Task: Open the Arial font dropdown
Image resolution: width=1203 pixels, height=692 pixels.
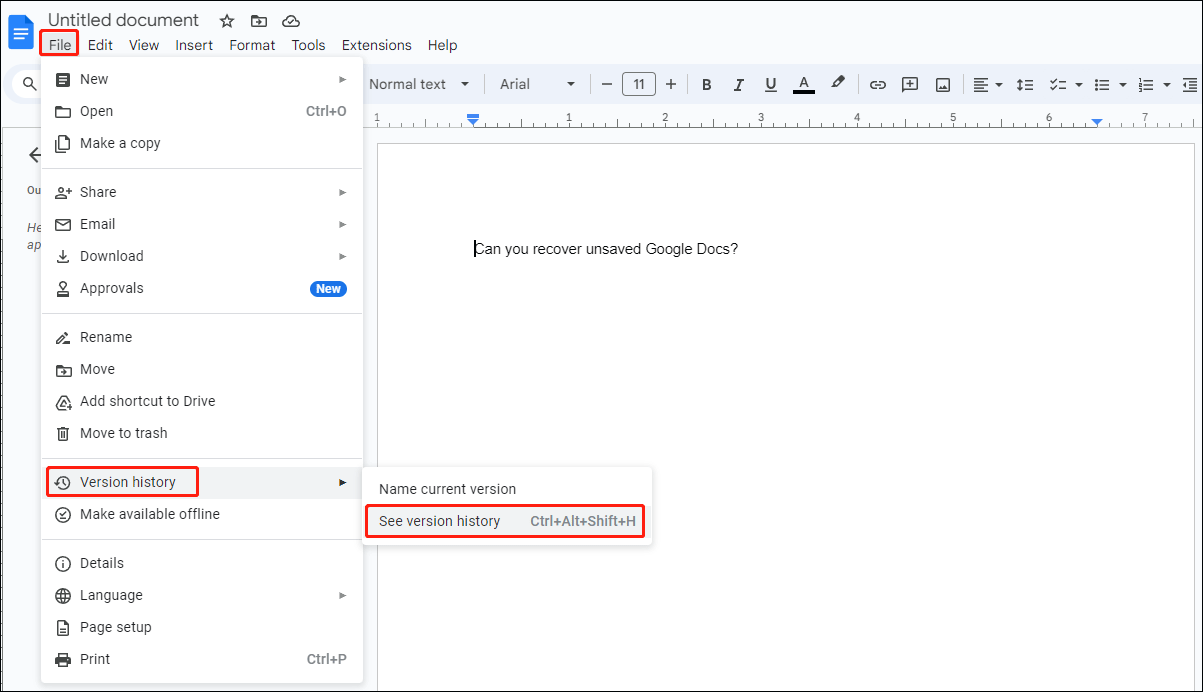Action: pyautogui.click(x=537, y=84)
